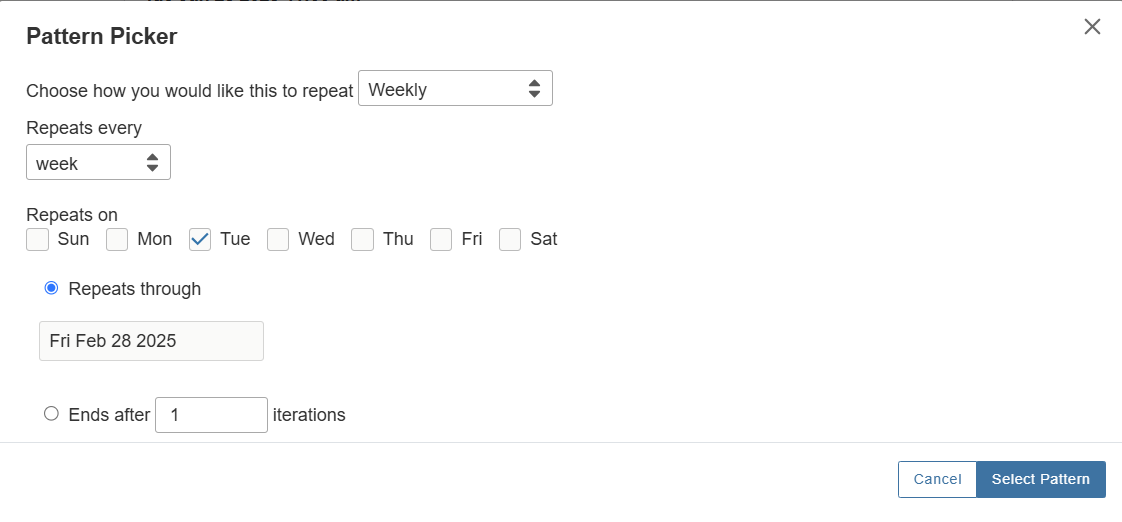This screenshot has width=1122, height=522.
Task: Select the Thu checkbox
Action: tap(363, 240)
